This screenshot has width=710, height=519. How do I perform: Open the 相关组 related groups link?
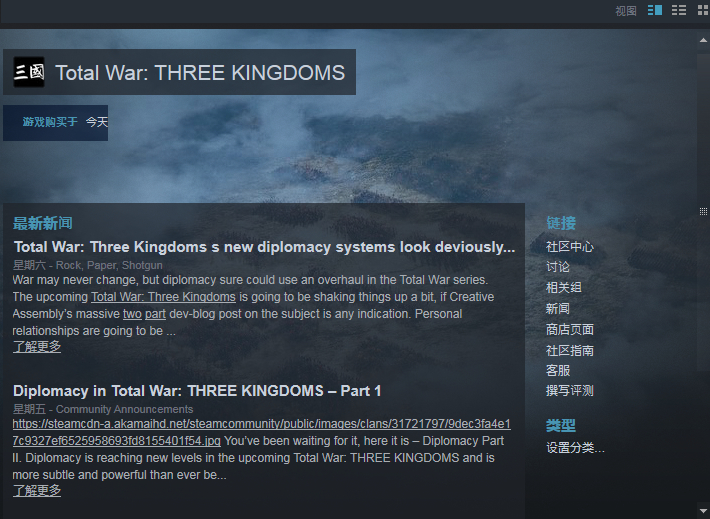point(564,288)
